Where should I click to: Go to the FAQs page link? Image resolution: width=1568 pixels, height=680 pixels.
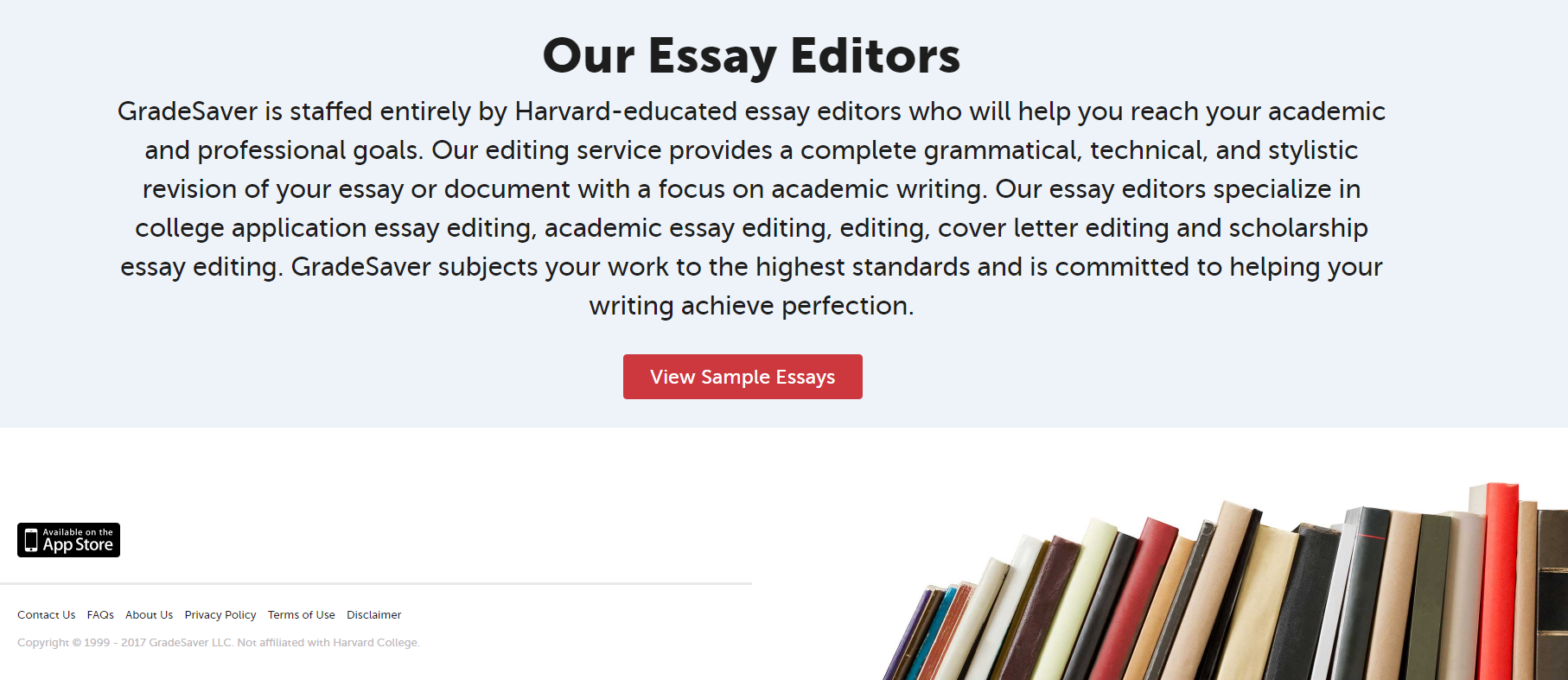[x=100, y=615]
